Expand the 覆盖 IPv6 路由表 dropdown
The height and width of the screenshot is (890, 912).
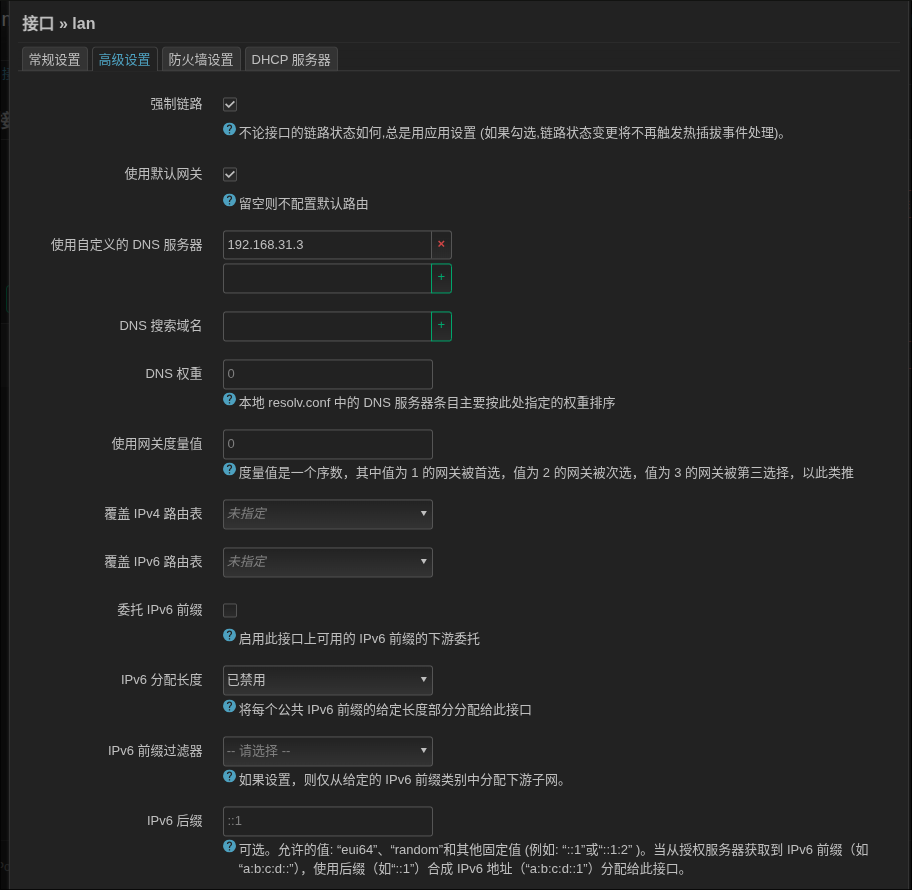[x=327, y=562]
